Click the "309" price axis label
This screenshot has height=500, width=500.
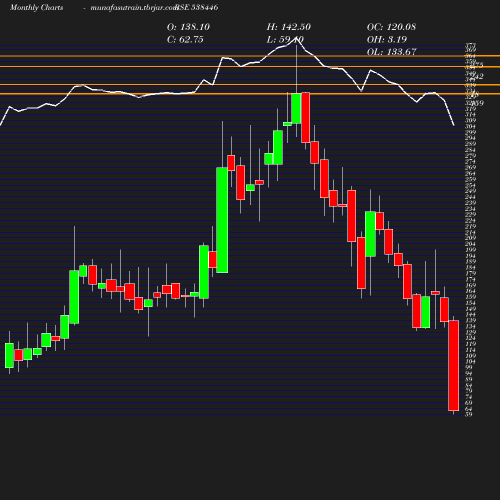470,120
